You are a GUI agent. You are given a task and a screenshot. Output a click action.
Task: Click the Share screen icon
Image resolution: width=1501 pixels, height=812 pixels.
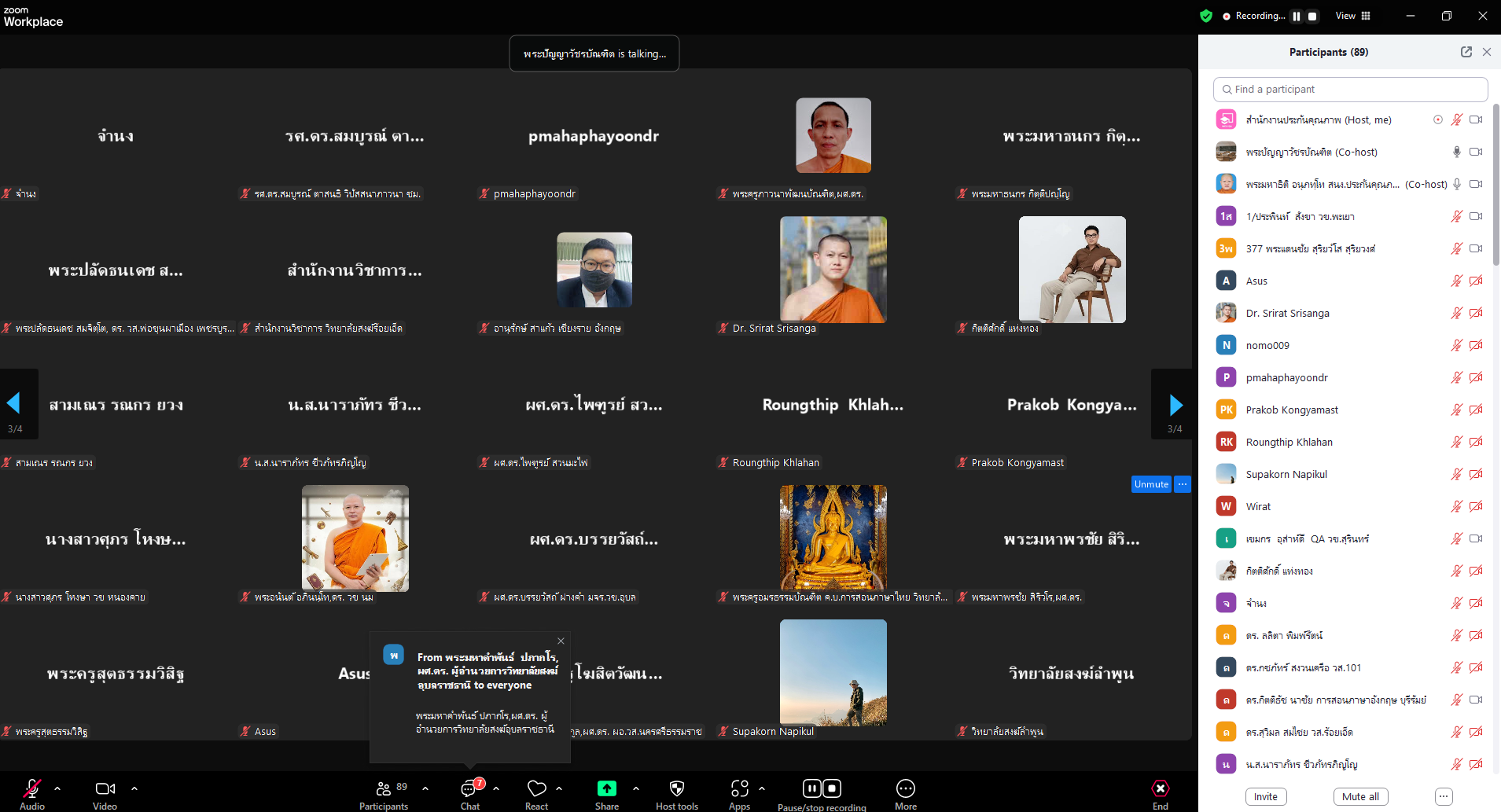coord(606,788)
